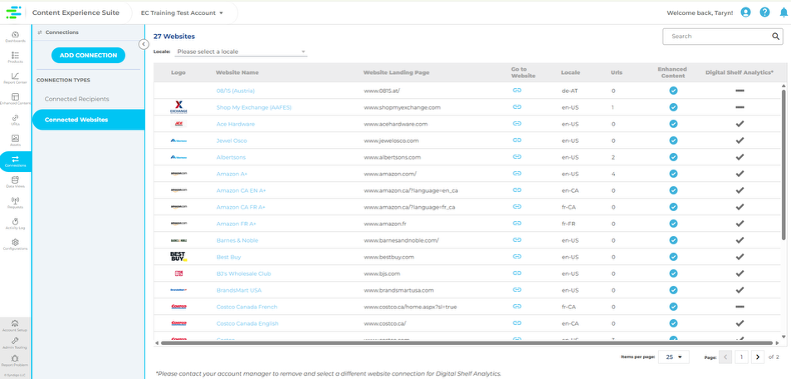Click the Best Buy logo thumbnail
Viewport: 792px width, 380px height.
coord(178,256)
